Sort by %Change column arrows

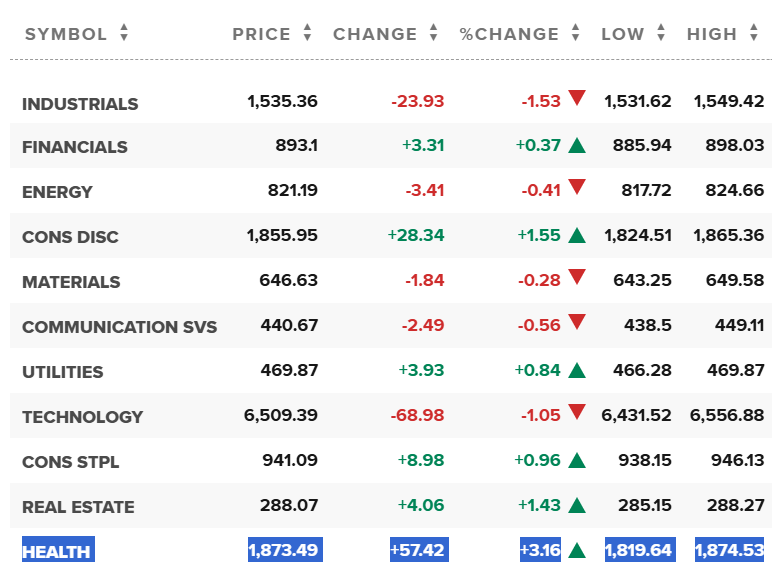coord(575,33)
